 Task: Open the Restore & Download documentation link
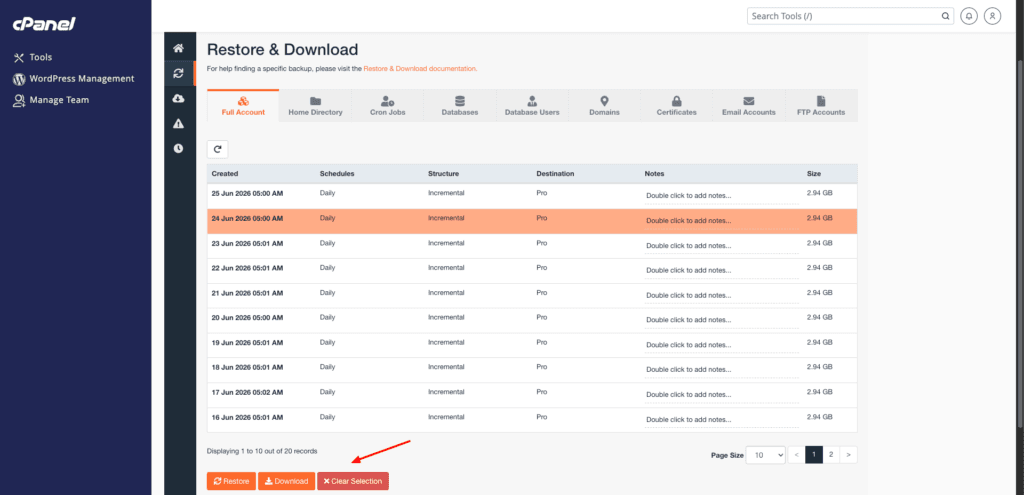pos(420,68)
